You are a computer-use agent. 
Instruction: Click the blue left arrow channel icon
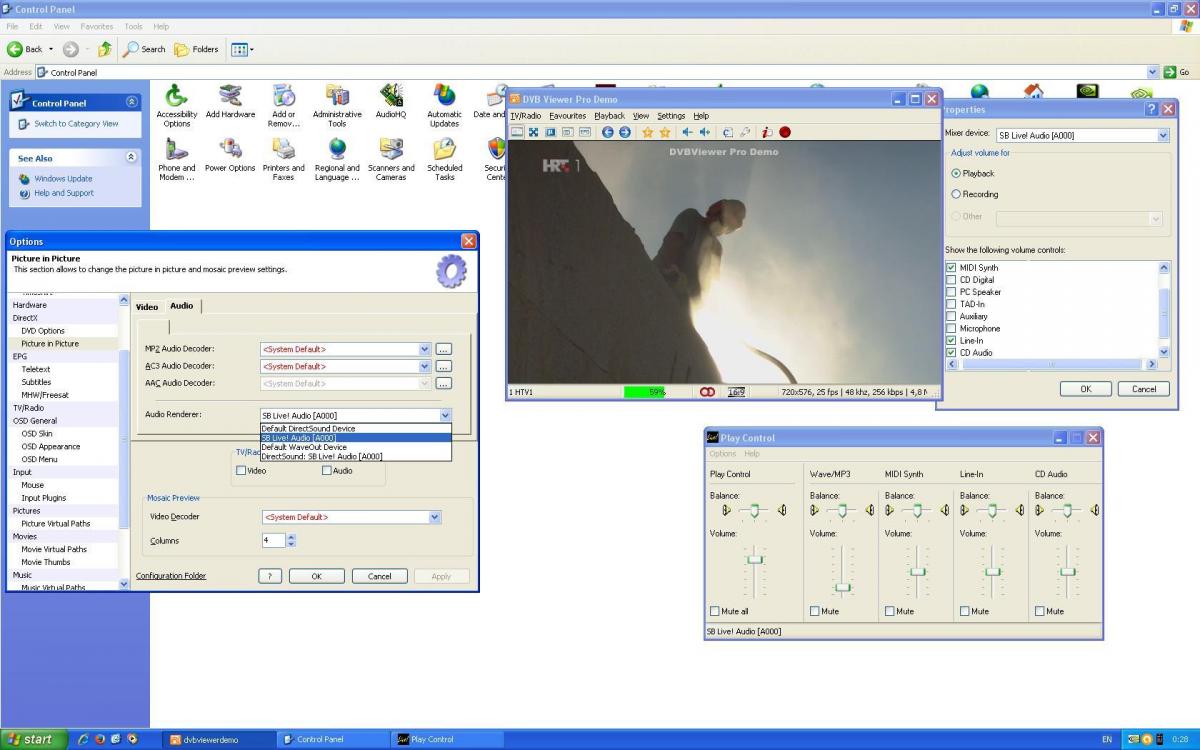pyautogui.click(x=608, y=132)
